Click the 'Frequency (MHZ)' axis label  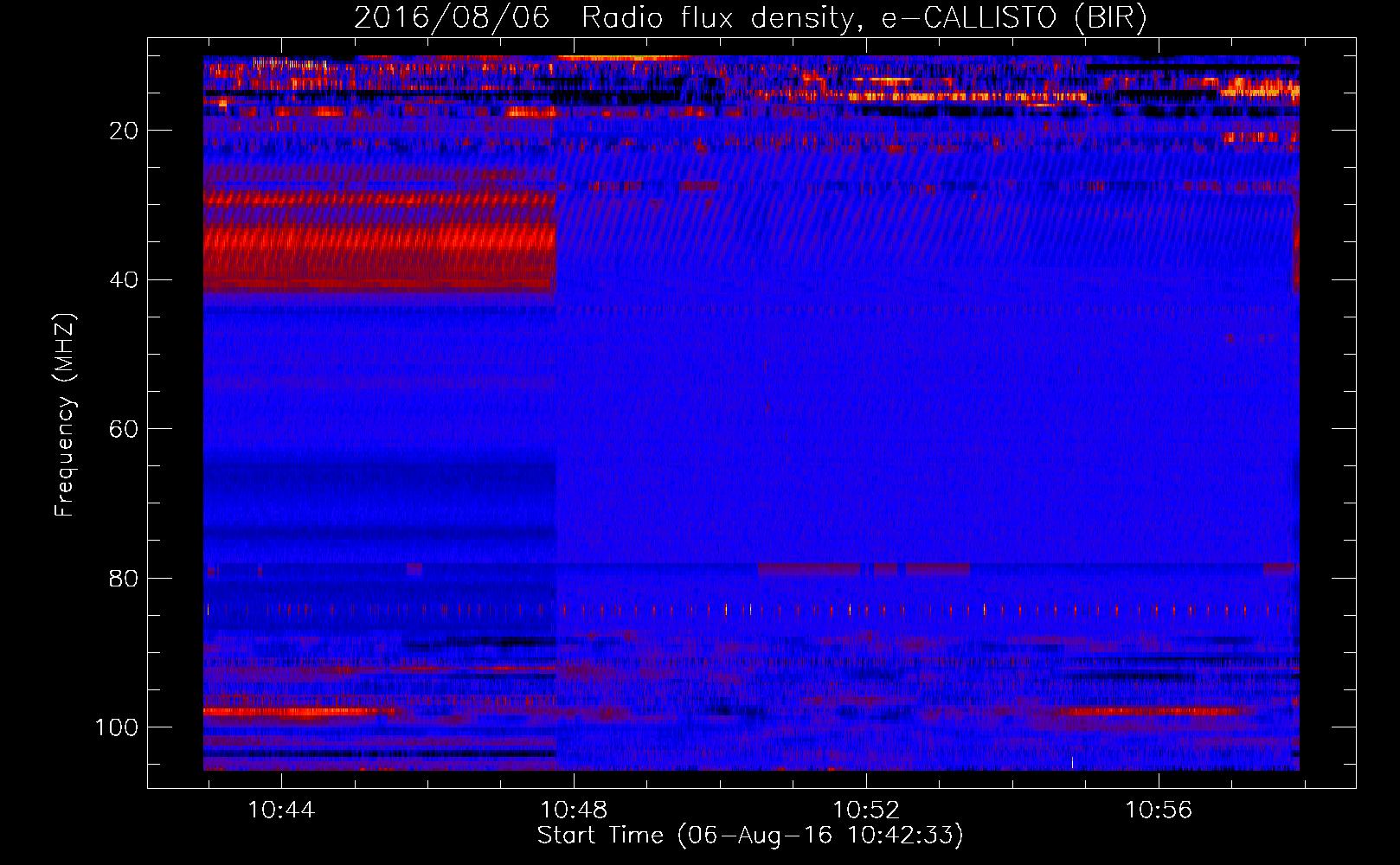click(x=65, y=414)
